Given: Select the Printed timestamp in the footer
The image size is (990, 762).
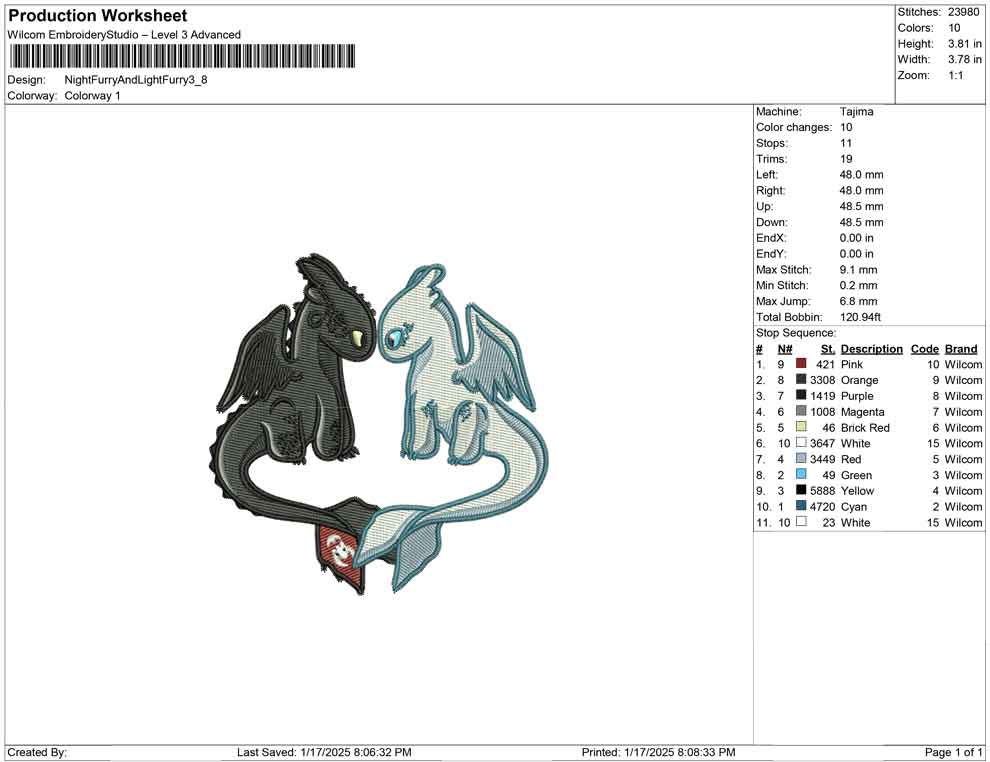Looking at the screenshot, I should tap(659, 752).
